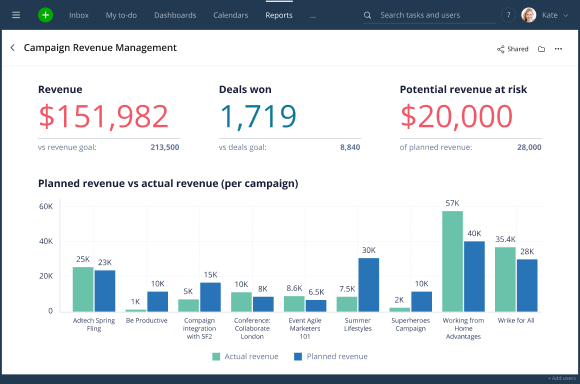Click the Adtech Spring Fling 25K actual bar
Image resolution: width=580 pixels, height=384 pixels.
pyautogui.click(x=83, y=289)
